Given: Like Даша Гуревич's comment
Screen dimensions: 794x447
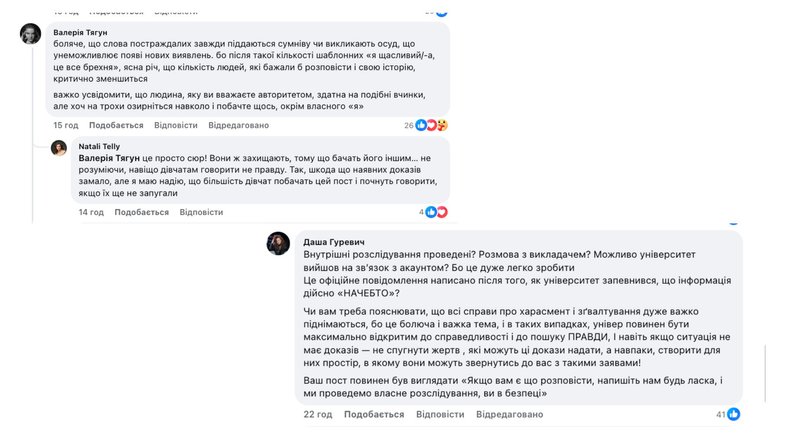Looking at the screenshot, I should (373, 414).
